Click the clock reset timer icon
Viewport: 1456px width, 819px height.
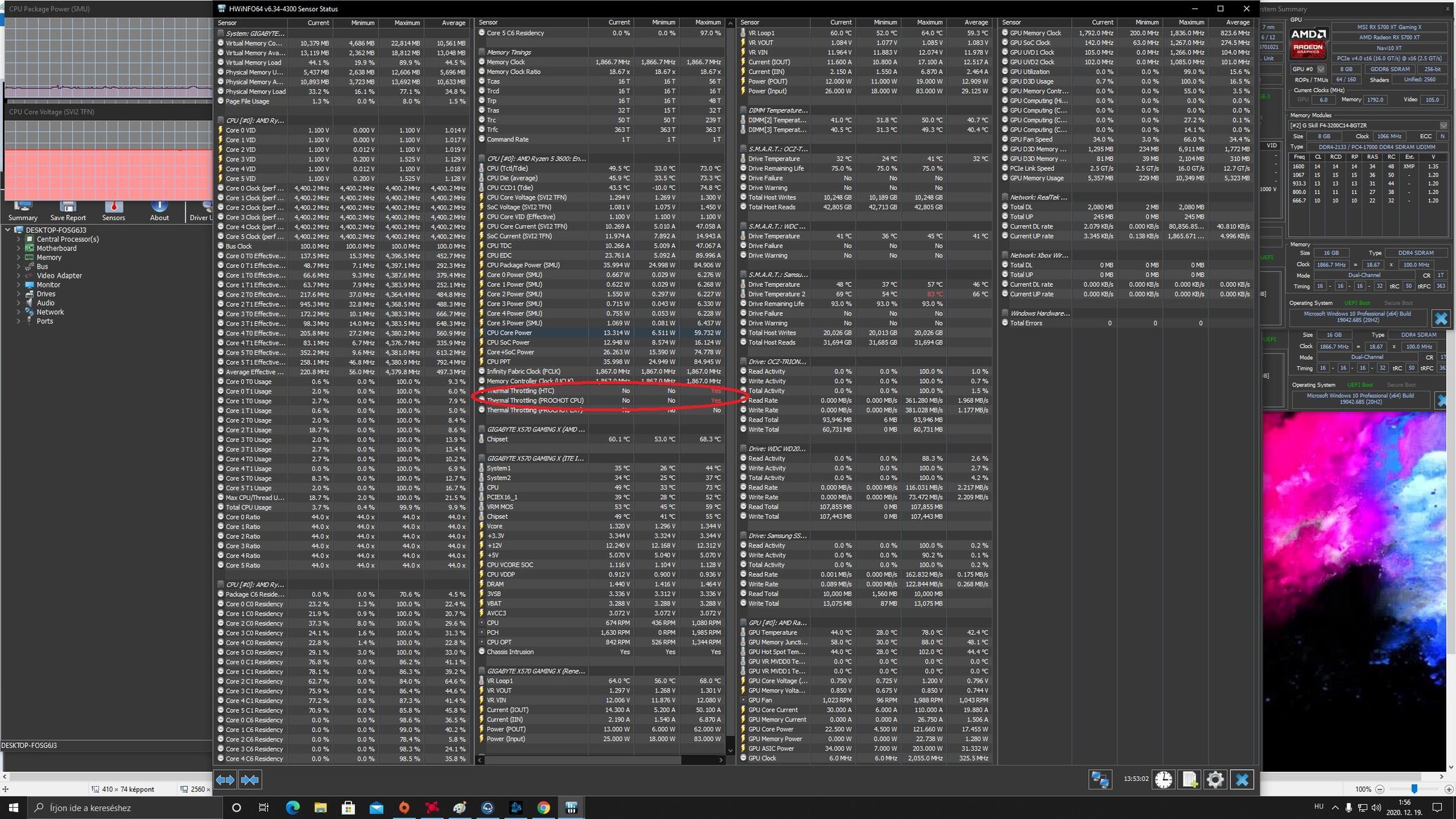1164,780
